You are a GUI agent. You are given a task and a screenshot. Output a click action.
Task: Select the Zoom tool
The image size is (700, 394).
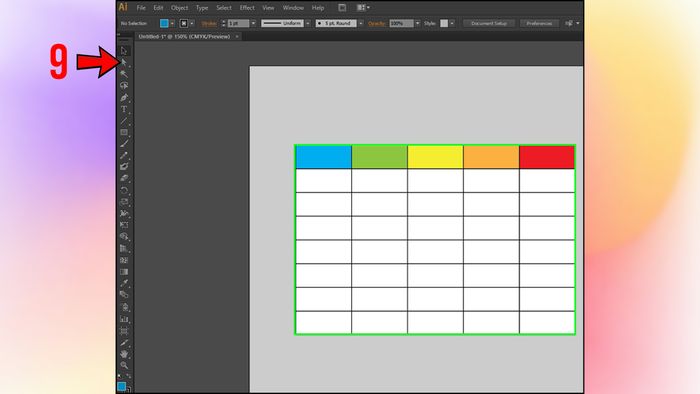coord(124,365)
